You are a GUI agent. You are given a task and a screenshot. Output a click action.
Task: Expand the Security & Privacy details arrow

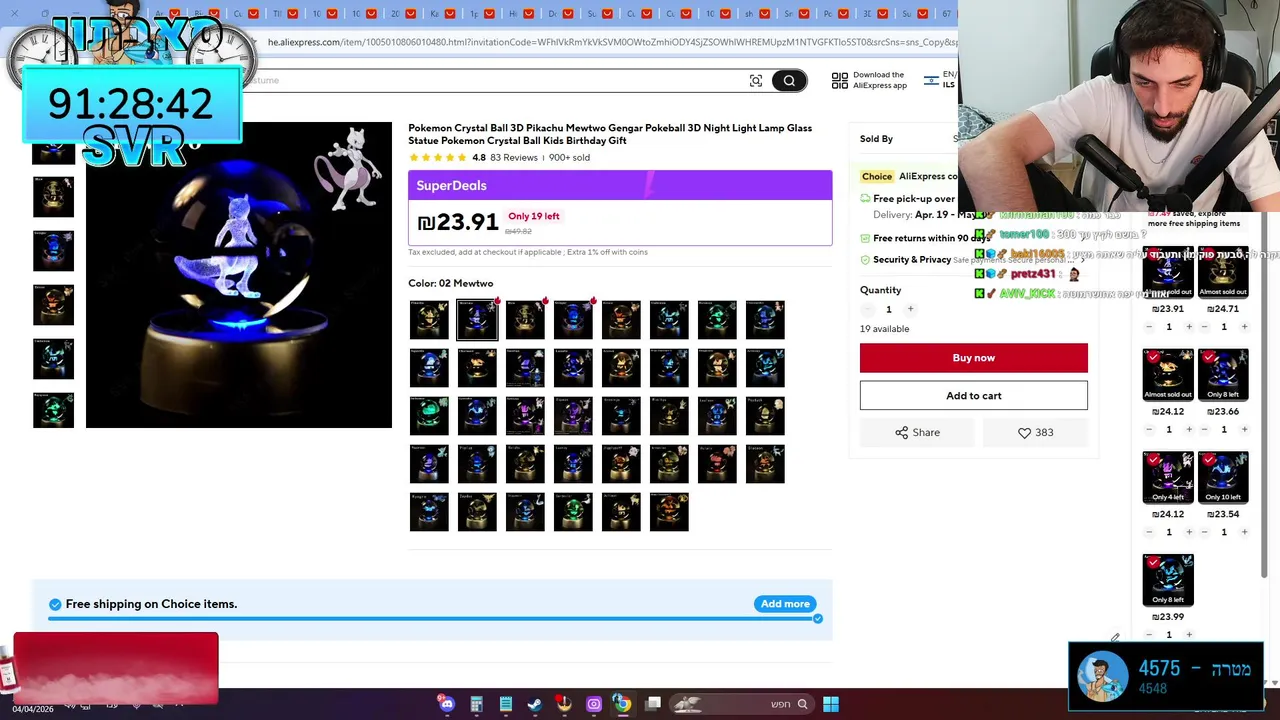click(1082, 260)
